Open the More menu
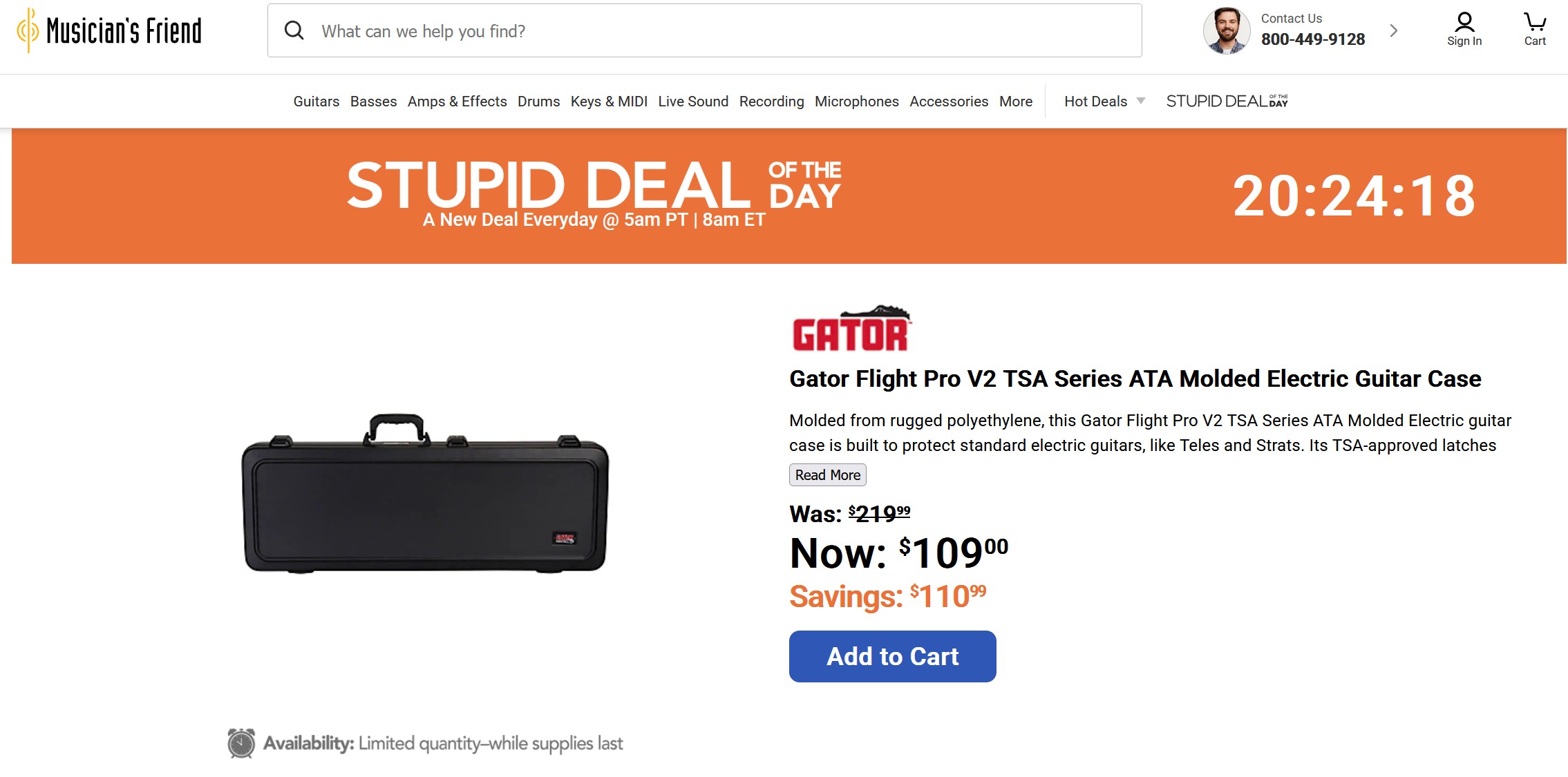The height and width of the screenshot is (777, 1568). (1015, 102)
